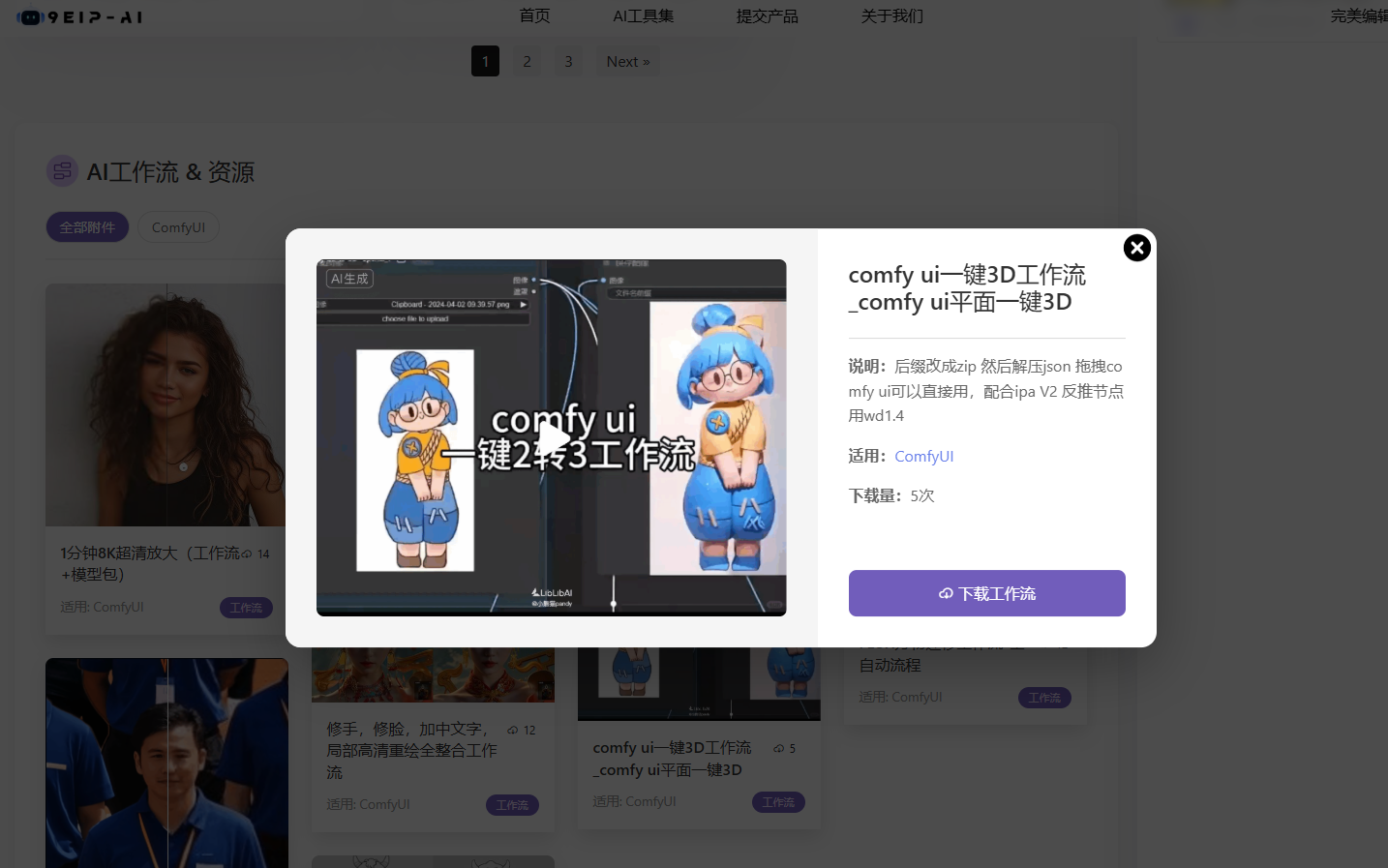Click the workflow icon beside AI工作流 & 资源 heading
The height and width of the screenshot is (868, 1388).
pos(61,170)
